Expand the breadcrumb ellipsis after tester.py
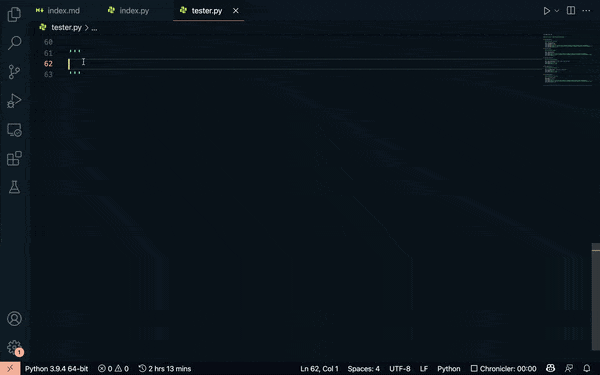600x375 pixels. pyautogui.click(x=94, y=28)
